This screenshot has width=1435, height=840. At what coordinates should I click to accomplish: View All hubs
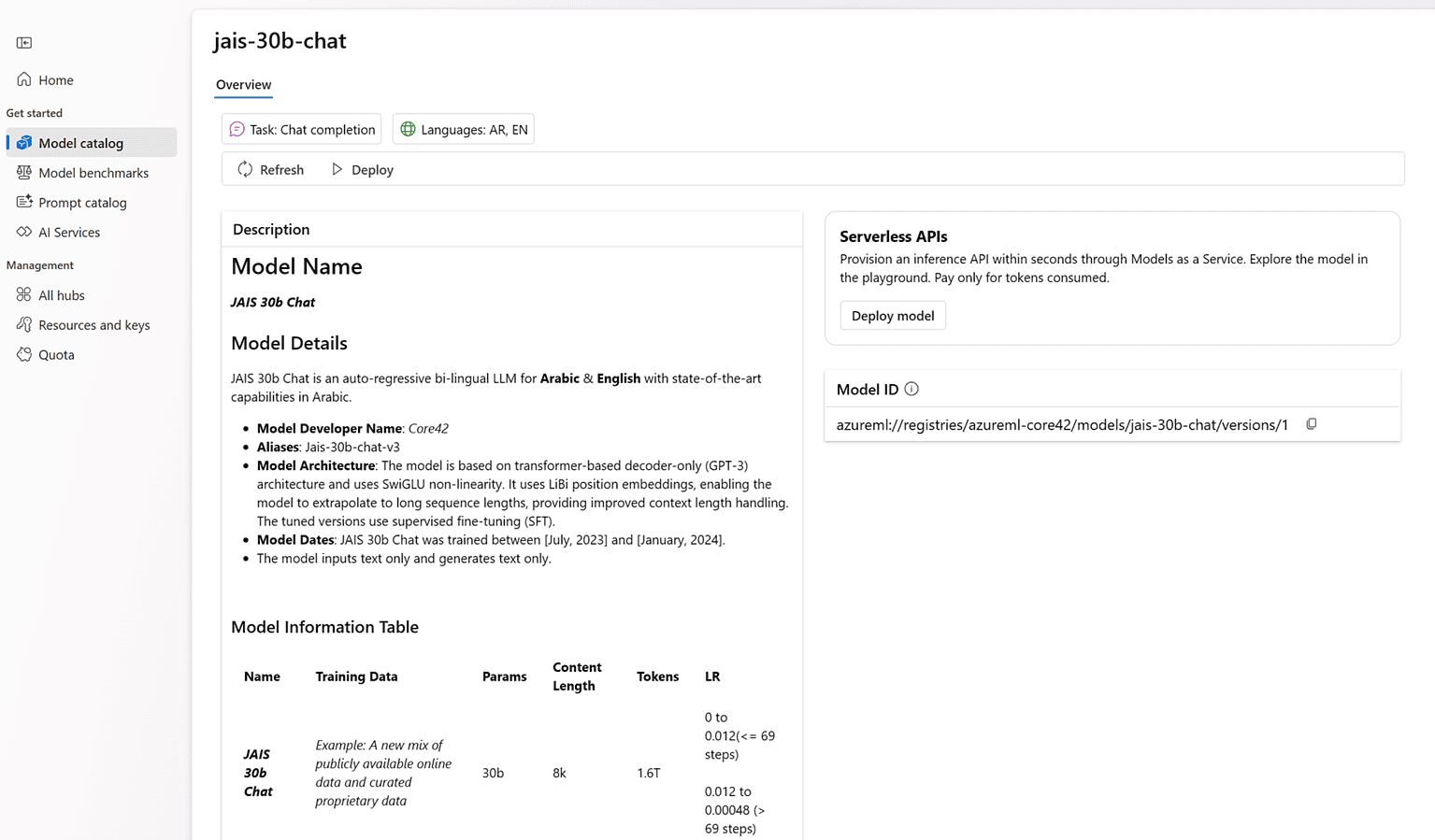pyautogui.click(x=63, y=294)
